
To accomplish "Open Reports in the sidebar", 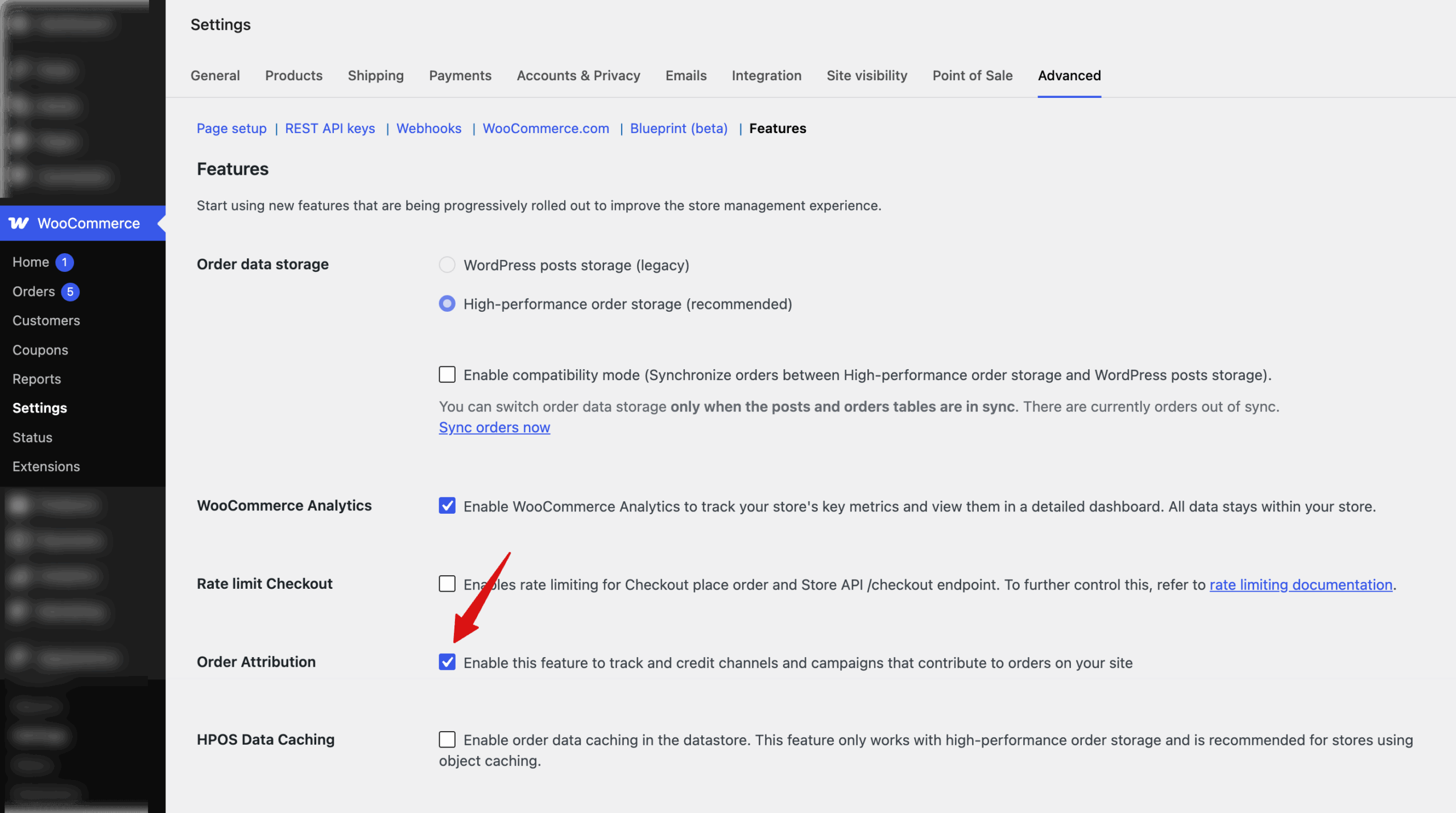I will tap(36, 379).
